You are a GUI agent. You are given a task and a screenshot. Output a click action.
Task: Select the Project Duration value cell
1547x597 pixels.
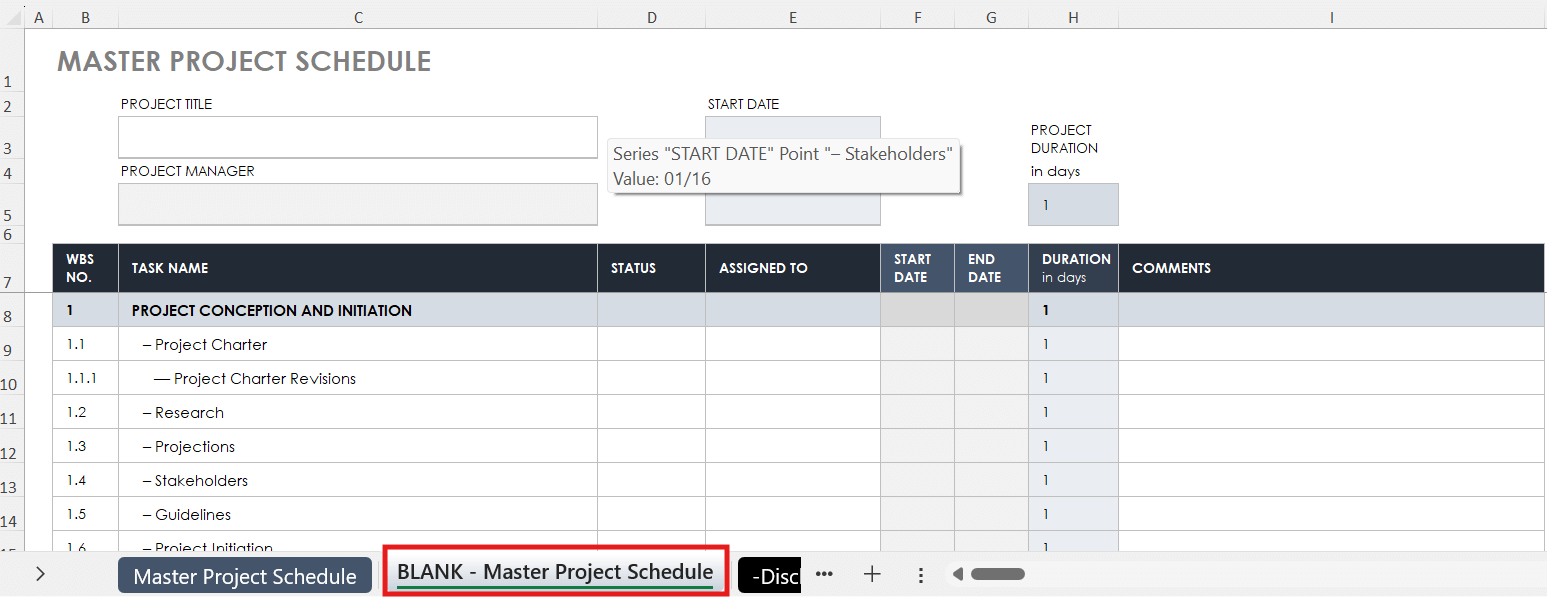click(1073, 205)
